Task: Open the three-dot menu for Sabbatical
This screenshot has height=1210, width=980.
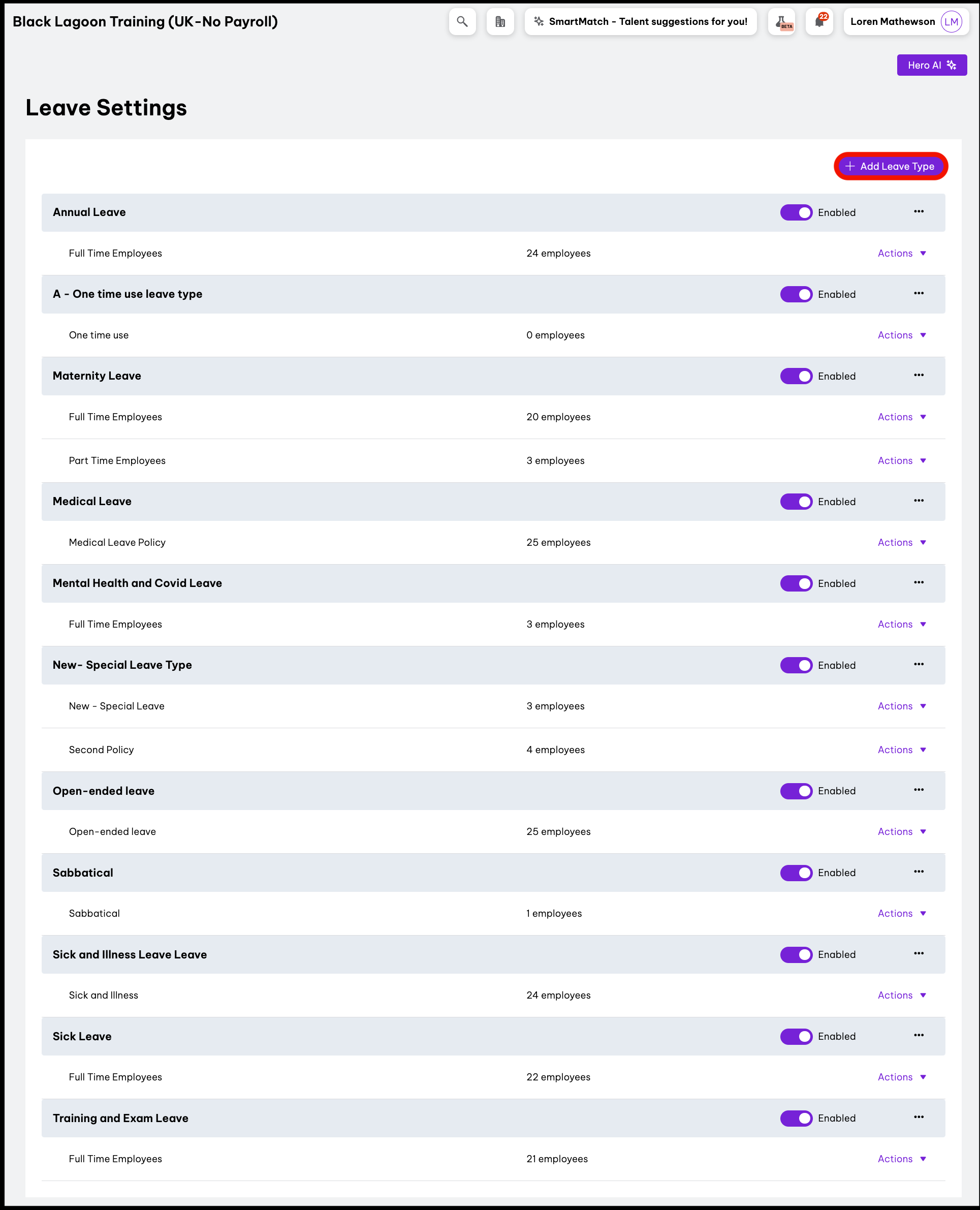Action: coord(919,872)
